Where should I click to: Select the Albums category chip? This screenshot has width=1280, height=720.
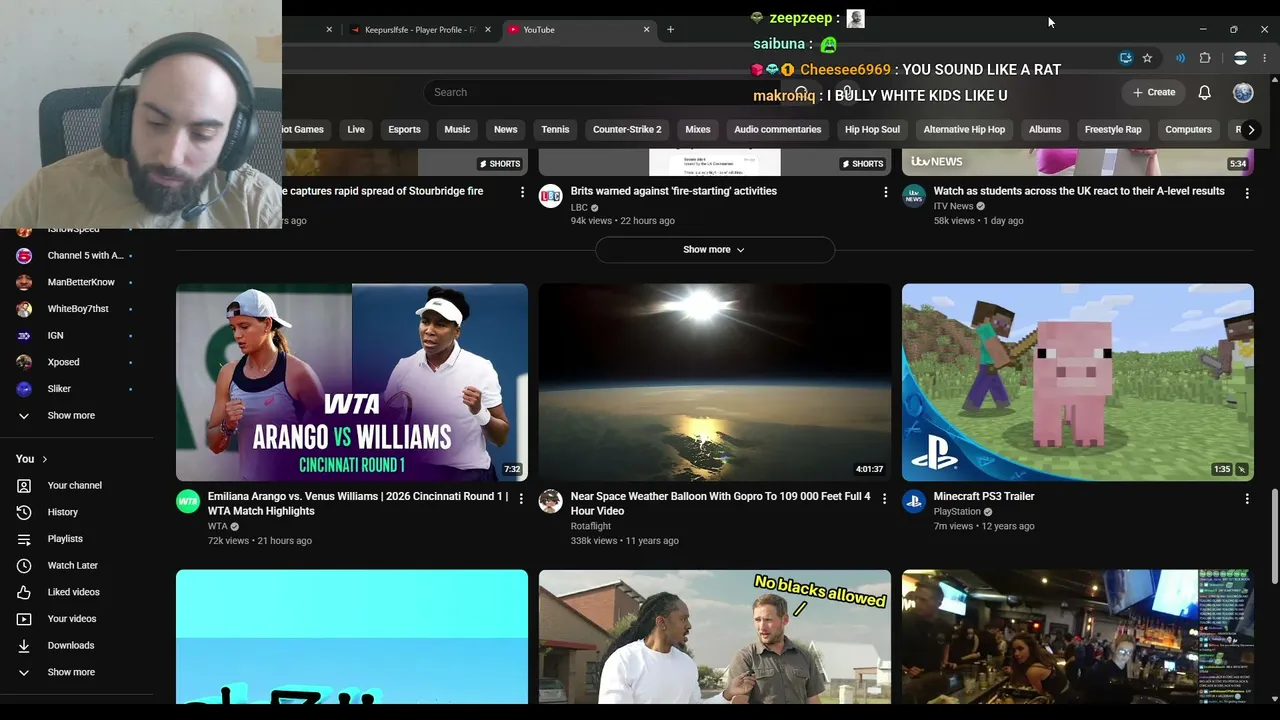pos(1045,129)
